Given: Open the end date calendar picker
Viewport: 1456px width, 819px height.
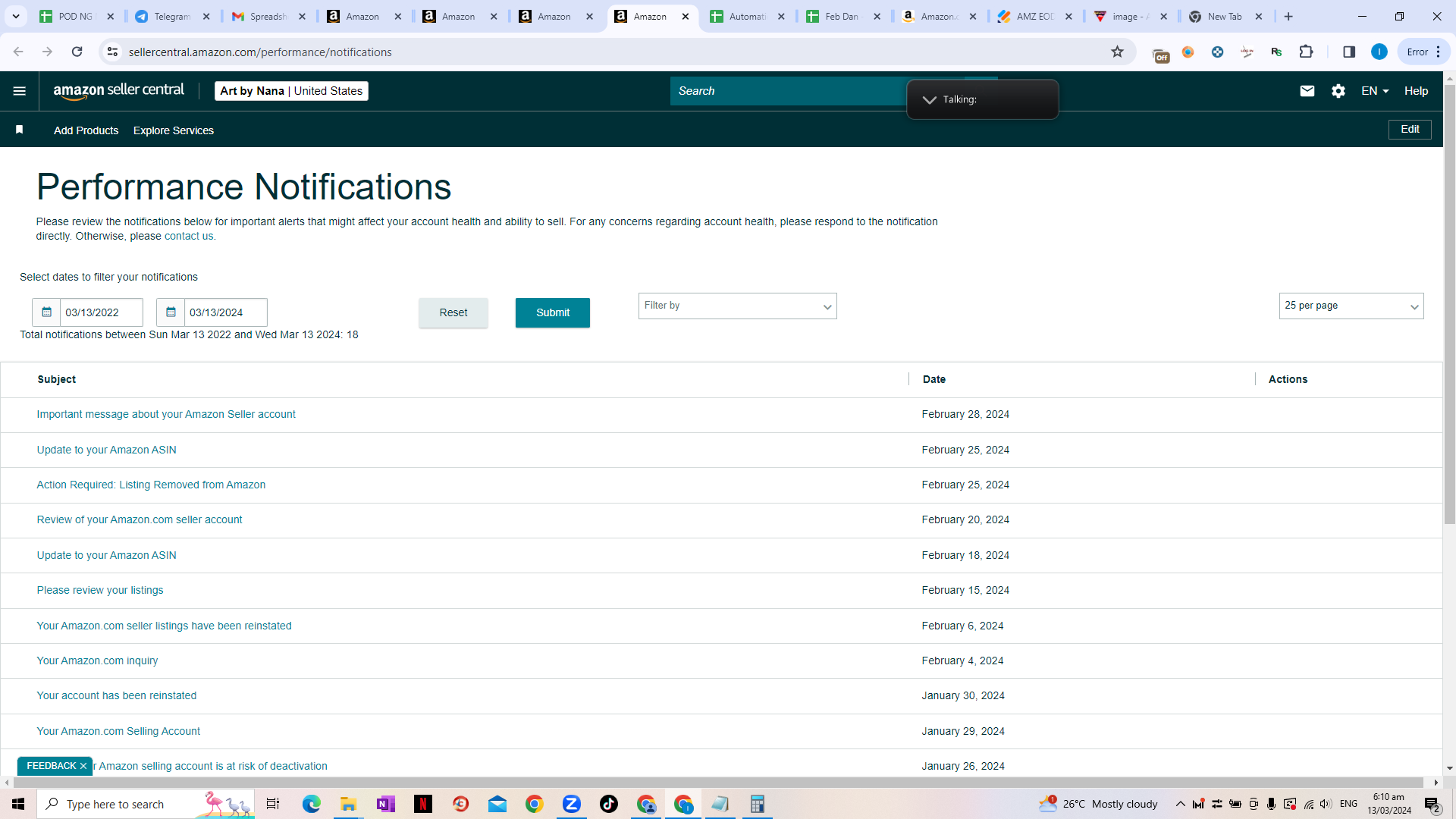Looking at the screenshot, I should [x=171, y=312].
